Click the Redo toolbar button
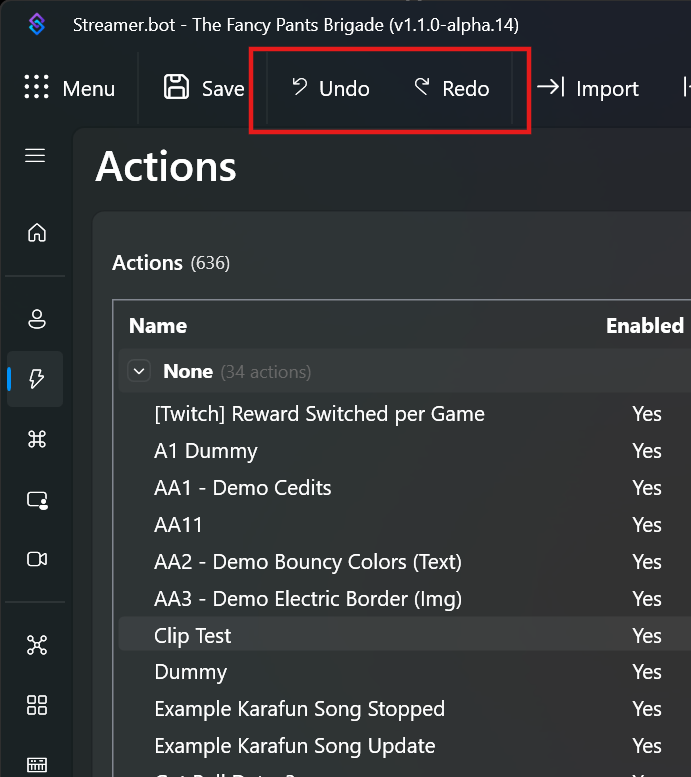Screen dimensions: 691x777 (x=452, y=88)
